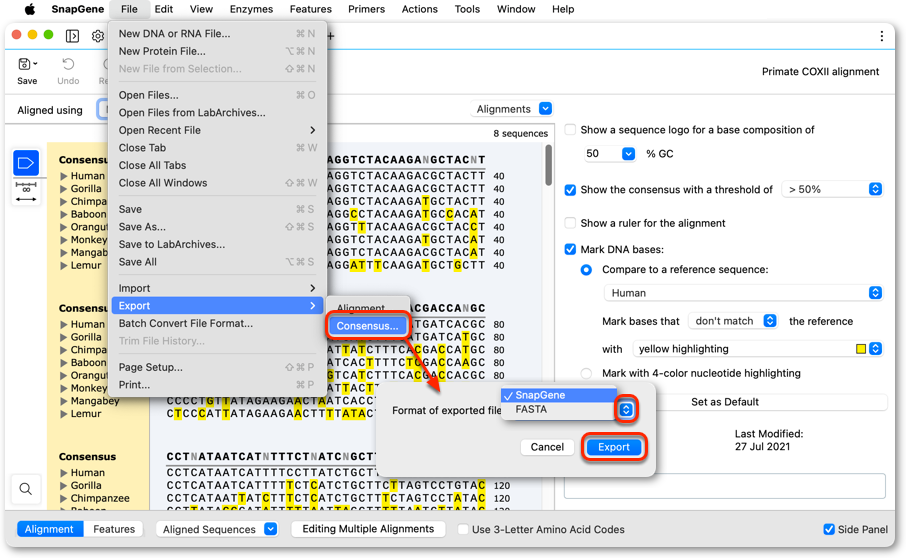Open the settings gear icon

point(98,36)
